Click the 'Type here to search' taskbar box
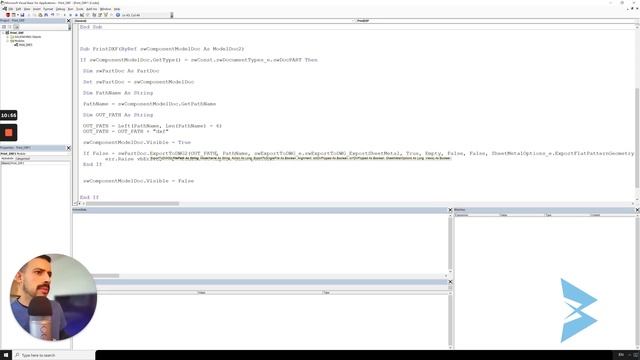The image size is (640, 360). 54,355
